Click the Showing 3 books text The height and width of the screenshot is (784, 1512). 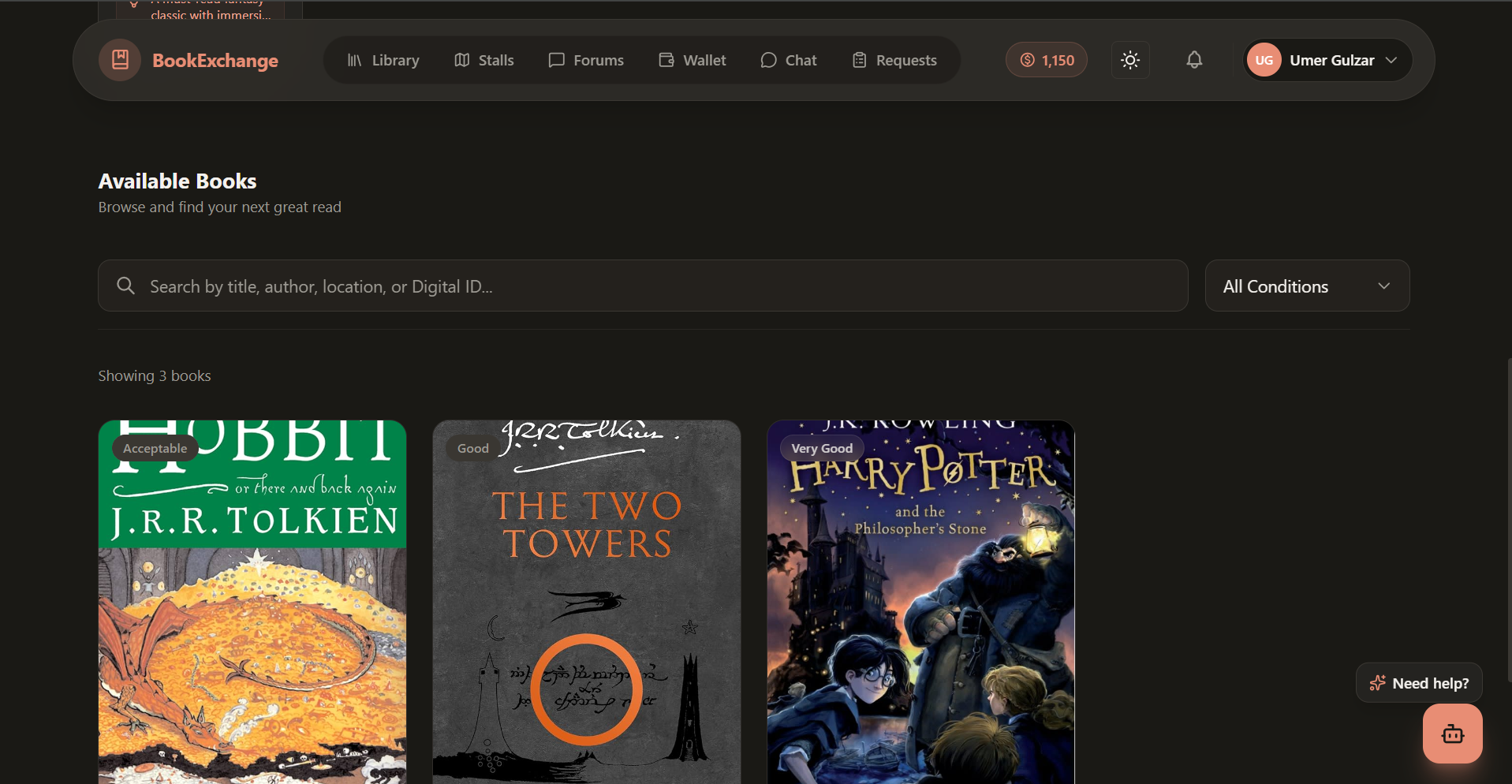pyautogui.click(x=155, y=375)
